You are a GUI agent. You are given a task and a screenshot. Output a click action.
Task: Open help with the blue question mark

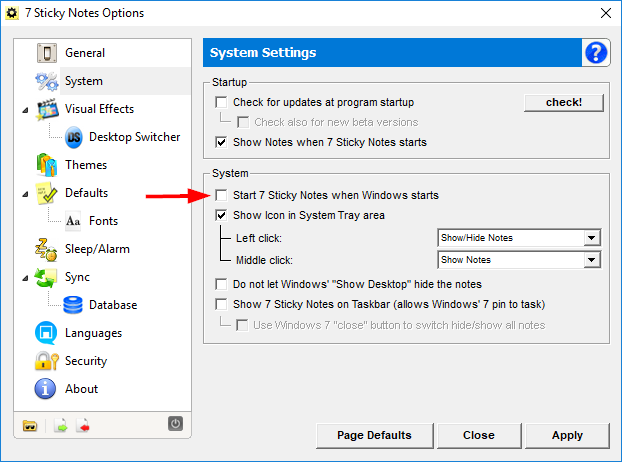(x=596, y=53)
